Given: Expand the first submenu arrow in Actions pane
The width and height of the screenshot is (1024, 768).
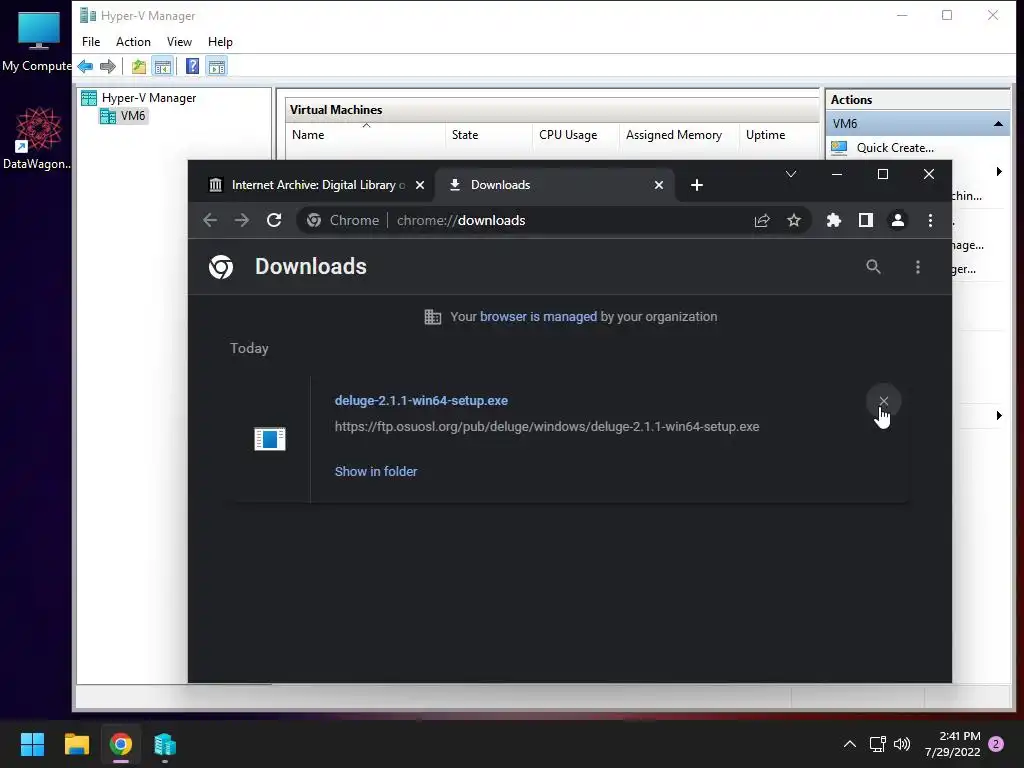Looking at the screenshot, I should (x=999, y=172).
